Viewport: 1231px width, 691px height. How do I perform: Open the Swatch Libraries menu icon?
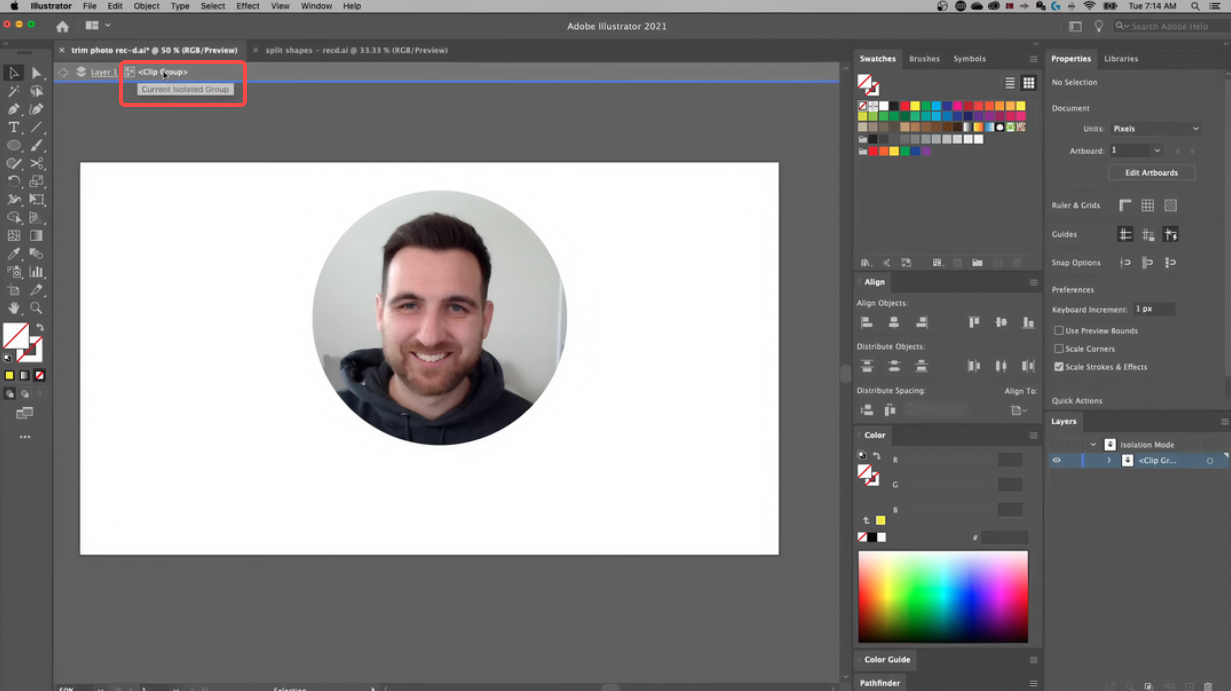[866, 262]
